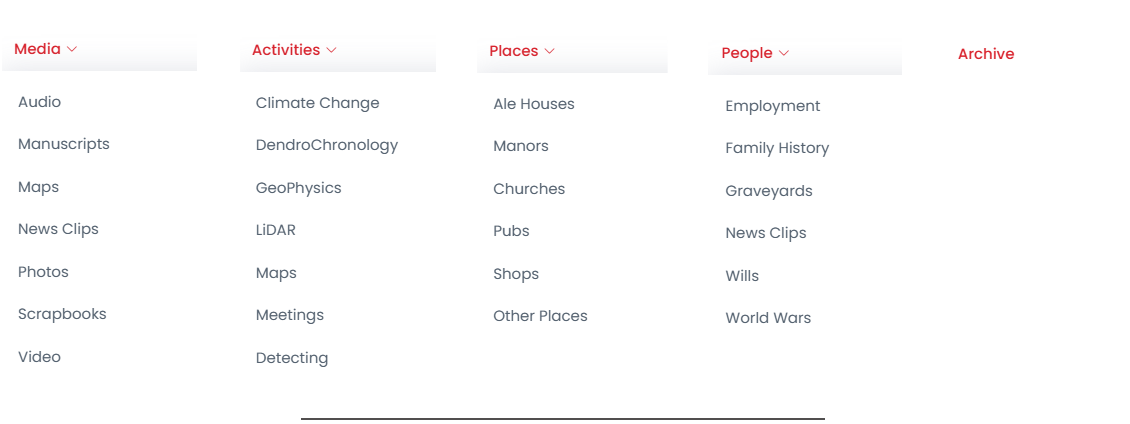1130x424 pixels.
Task: Go to Detecting under Activities
Action: (291, 358)
